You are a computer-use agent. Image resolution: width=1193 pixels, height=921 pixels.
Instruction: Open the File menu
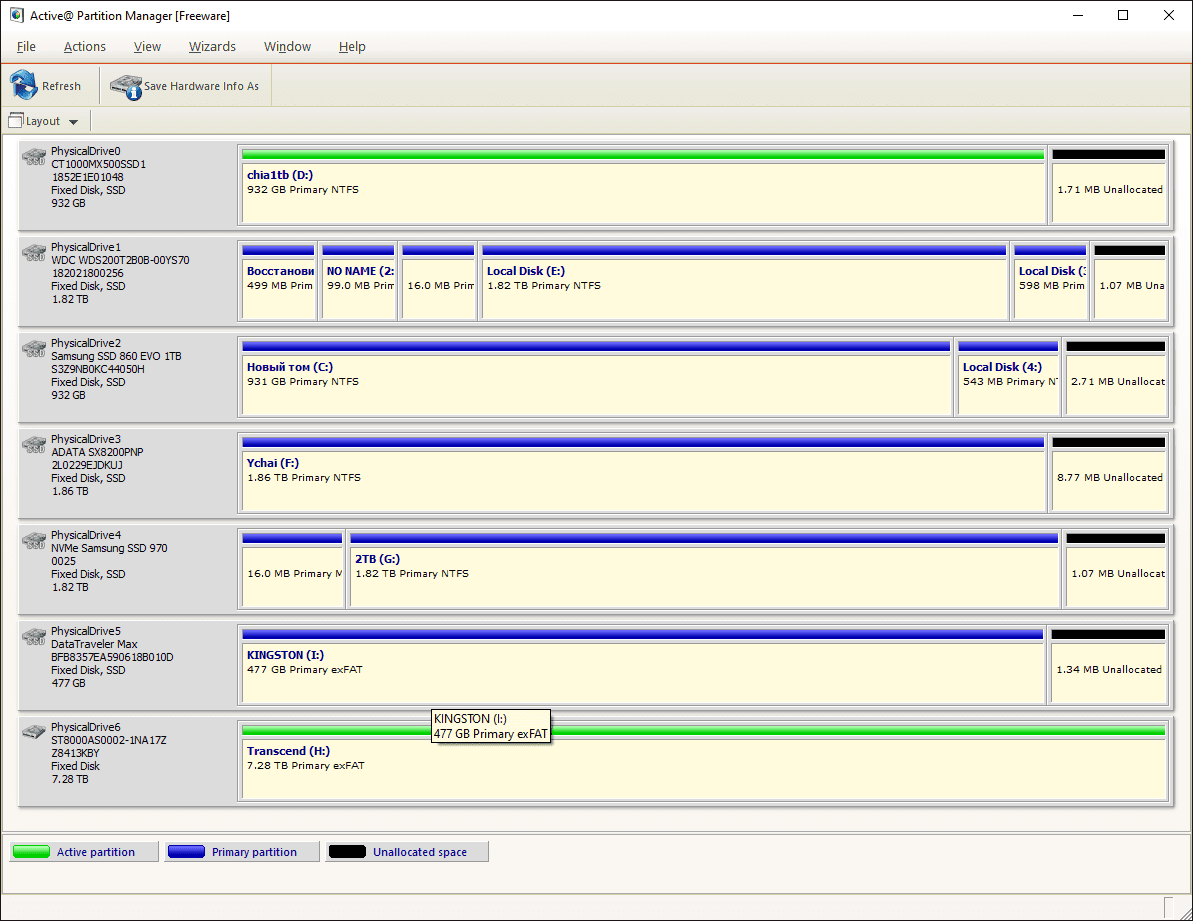tap(26, 46)
